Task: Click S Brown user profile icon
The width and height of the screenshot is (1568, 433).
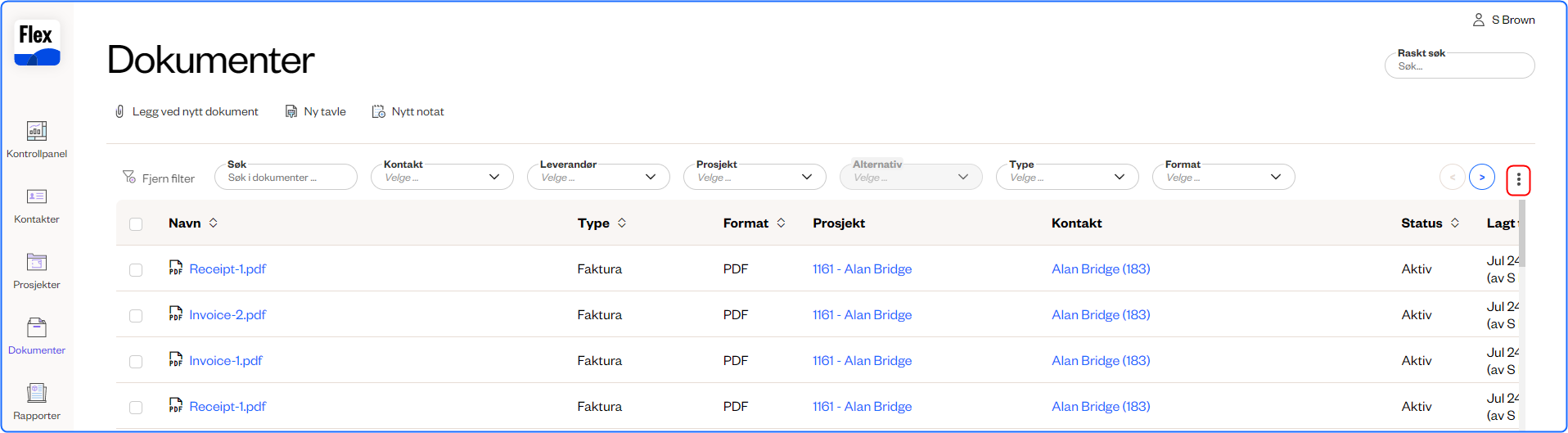Action: (x=1478, y=20)
